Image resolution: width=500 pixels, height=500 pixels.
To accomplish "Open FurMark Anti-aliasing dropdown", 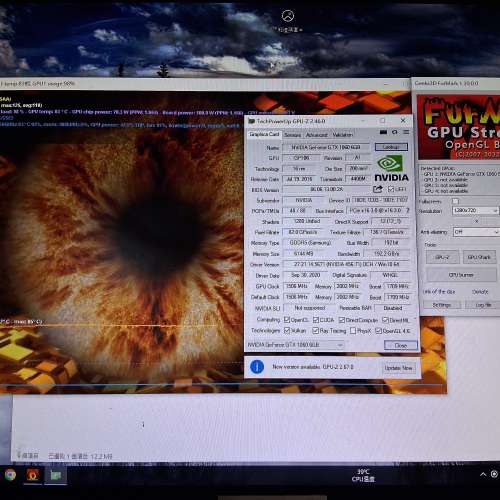I will (476, 232).
